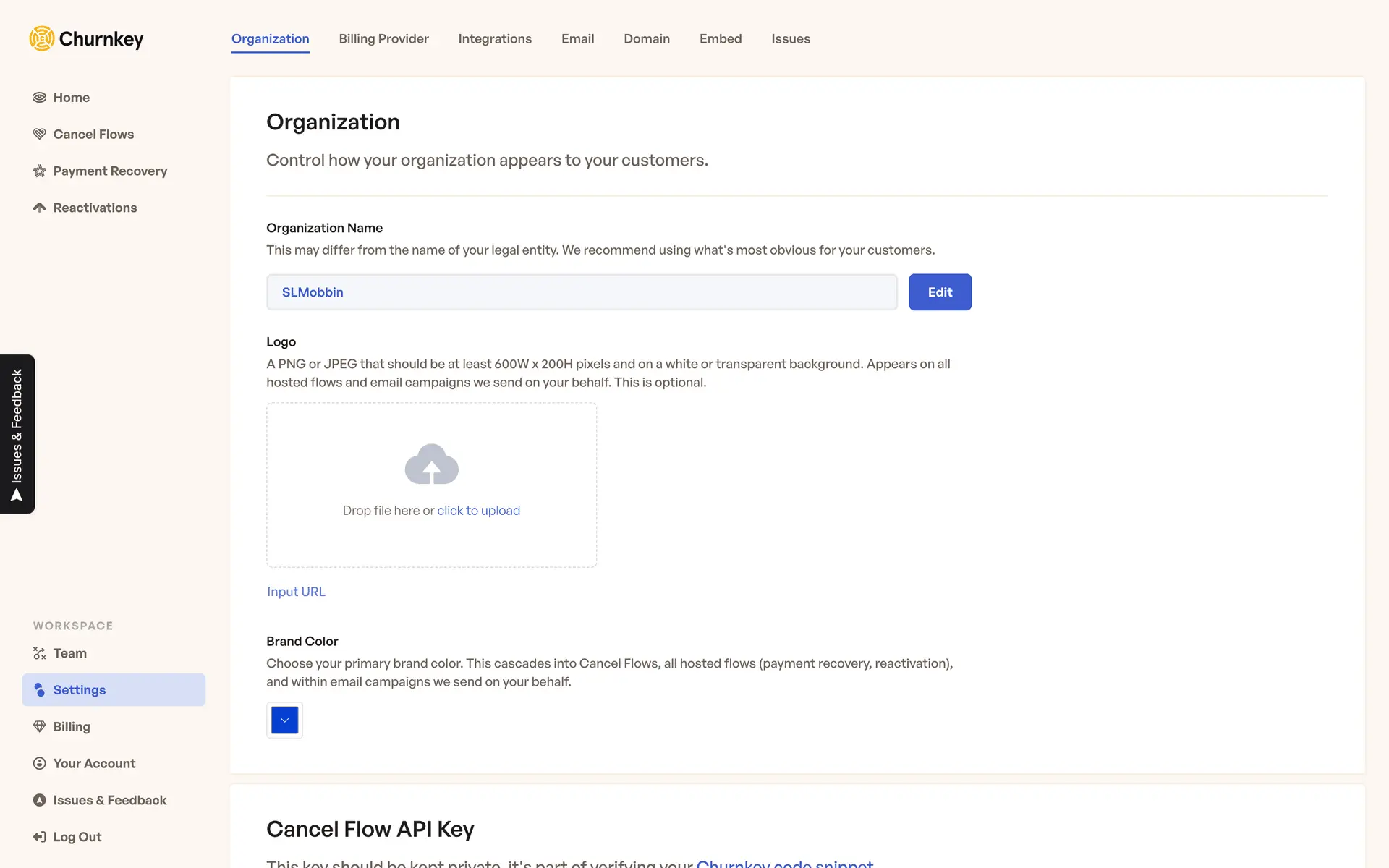Click the Billing diamond icon
This screenshot has height=868, width=1389.
pos(40,727)
